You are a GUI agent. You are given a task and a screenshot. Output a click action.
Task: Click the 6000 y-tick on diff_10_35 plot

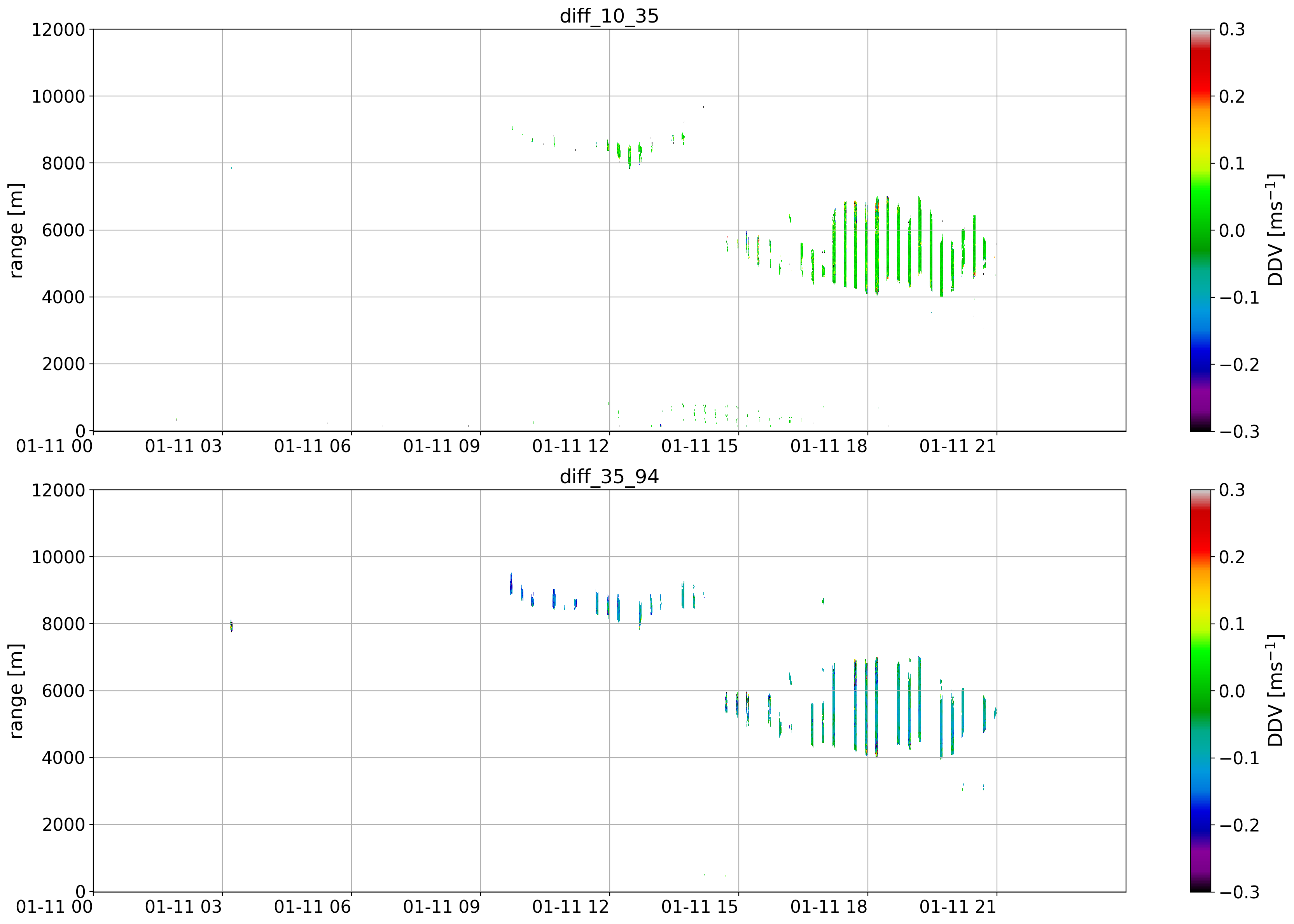coord(63,231)
